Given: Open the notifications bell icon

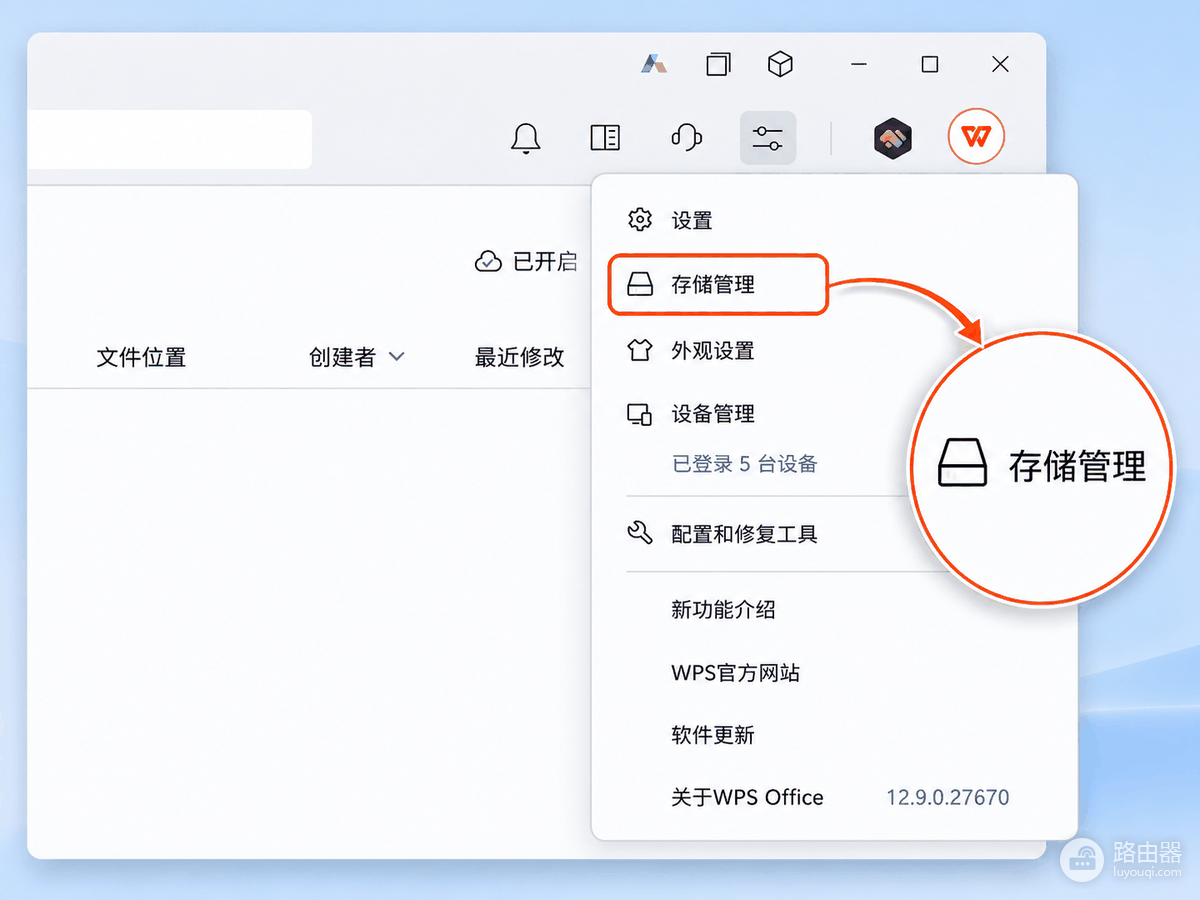Looking at the screenshot, I should (x=526, y=138).
